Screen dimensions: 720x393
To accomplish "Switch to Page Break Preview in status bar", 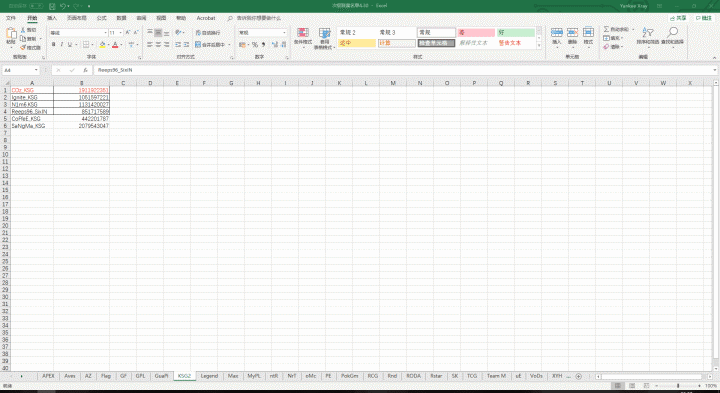I will pos(646,386).
